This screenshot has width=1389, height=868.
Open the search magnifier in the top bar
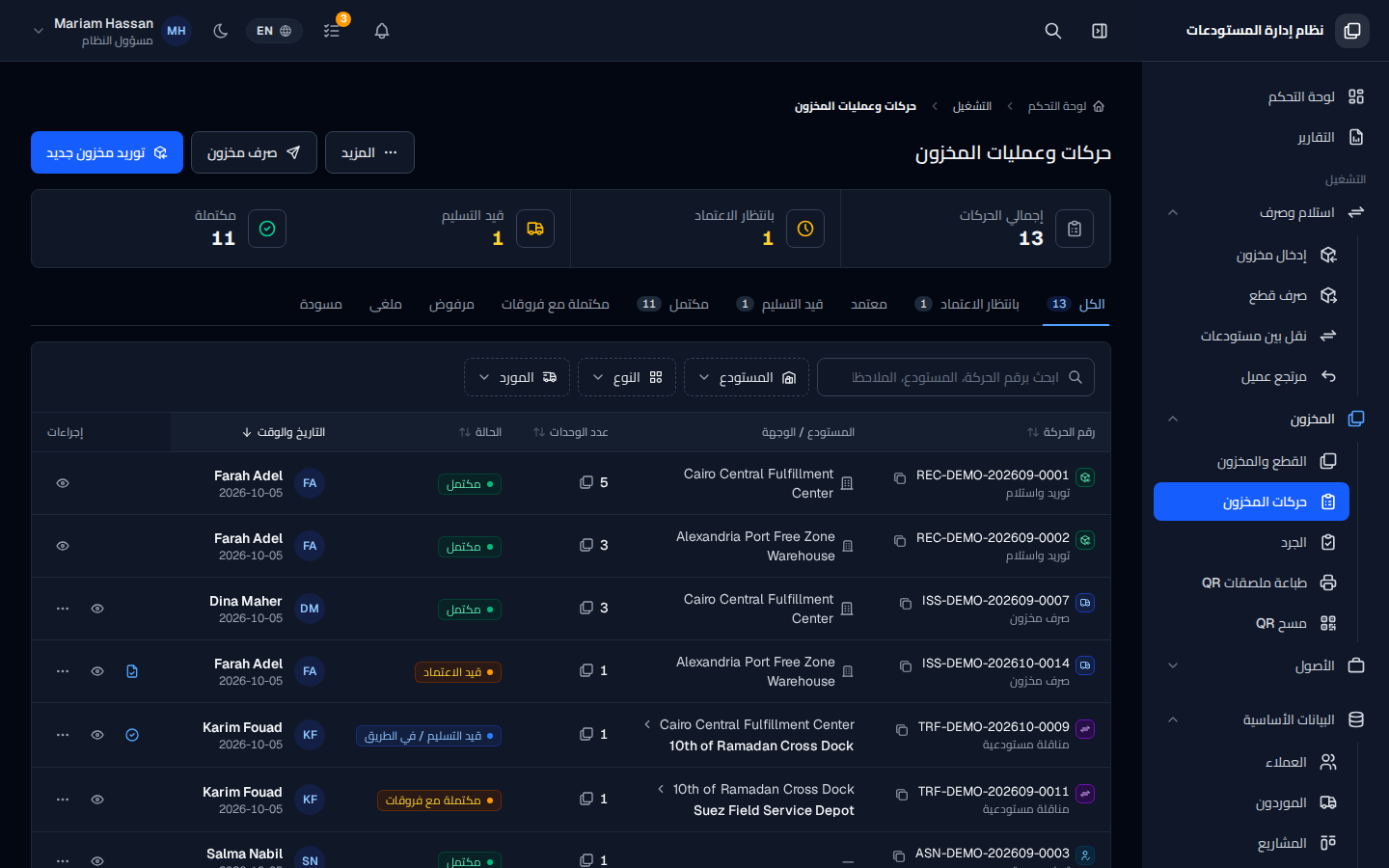click(x=1053, y=31)
